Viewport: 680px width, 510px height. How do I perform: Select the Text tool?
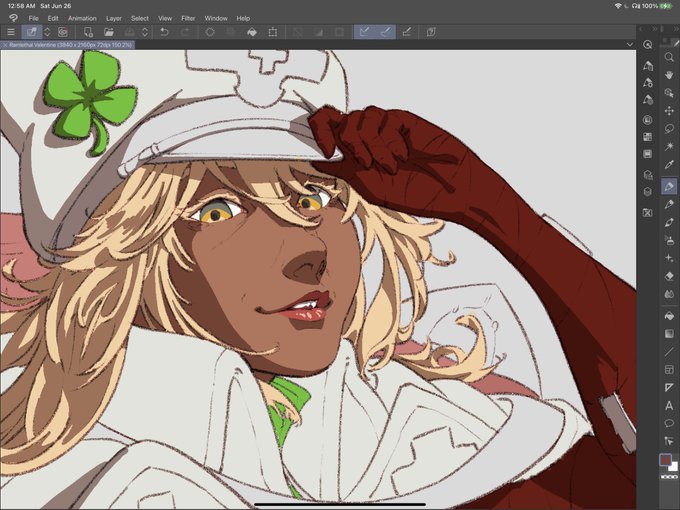[x=669, y=405]
